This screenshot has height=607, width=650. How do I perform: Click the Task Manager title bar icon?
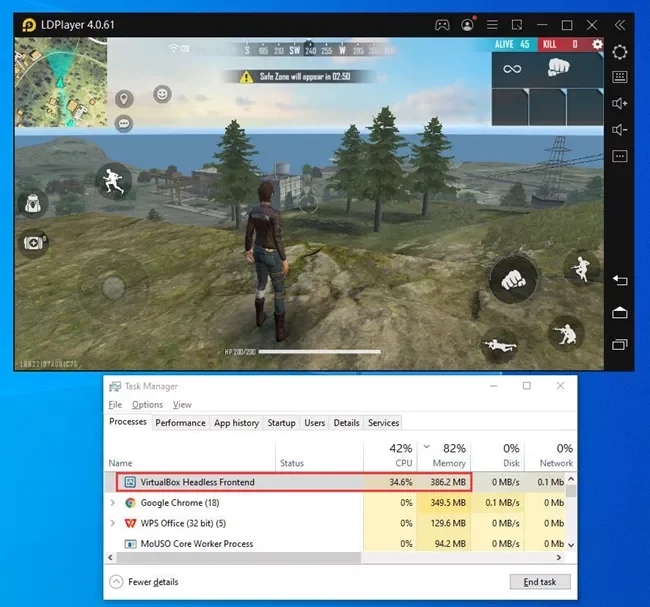tap(115, 386)
